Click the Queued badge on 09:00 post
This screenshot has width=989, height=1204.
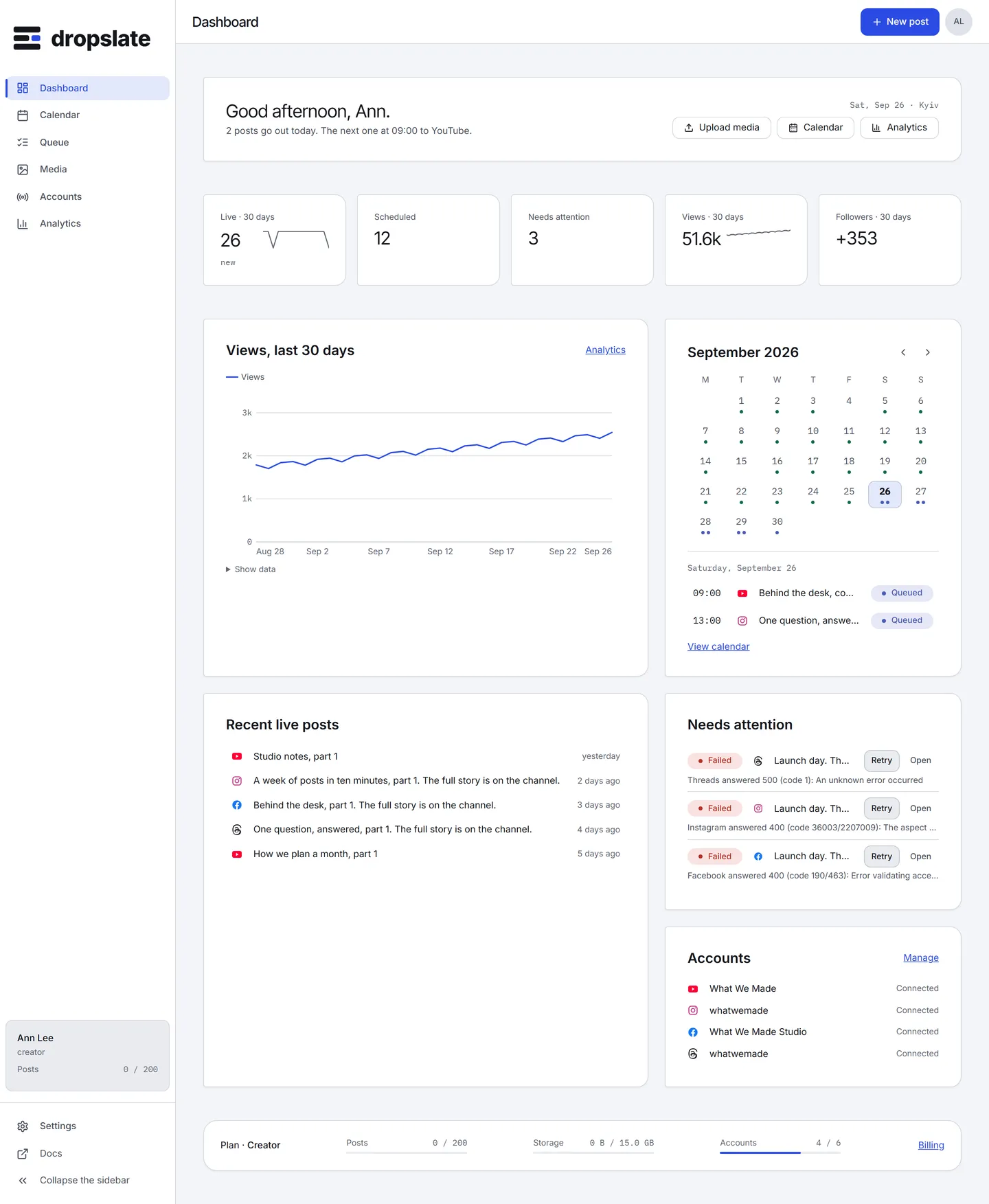(x=902, y=593)
